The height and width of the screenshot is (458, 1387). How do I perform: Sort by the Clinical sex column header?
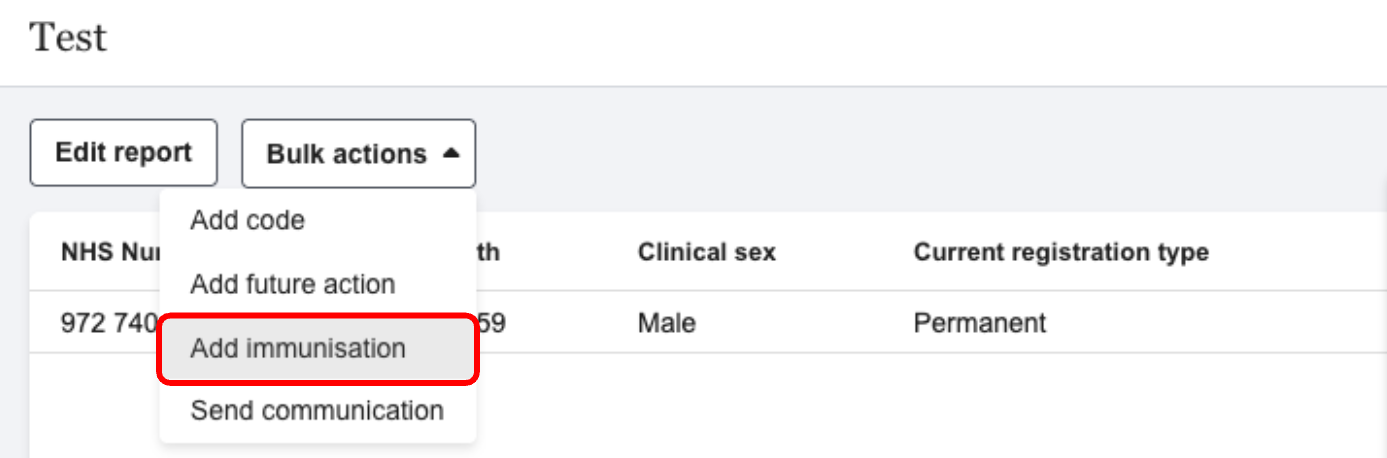[x=706, y=252]
